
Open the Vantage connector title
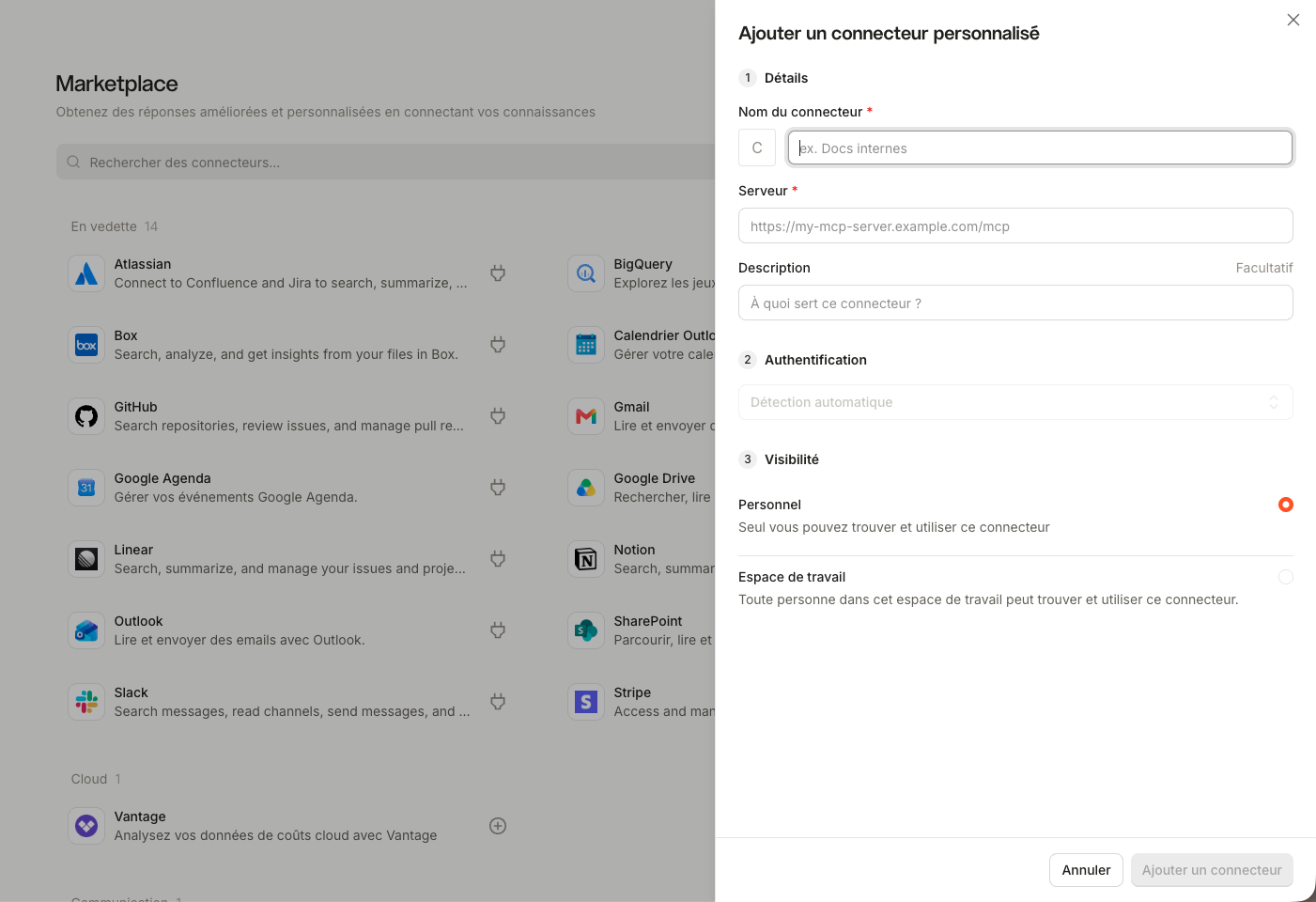140,816
